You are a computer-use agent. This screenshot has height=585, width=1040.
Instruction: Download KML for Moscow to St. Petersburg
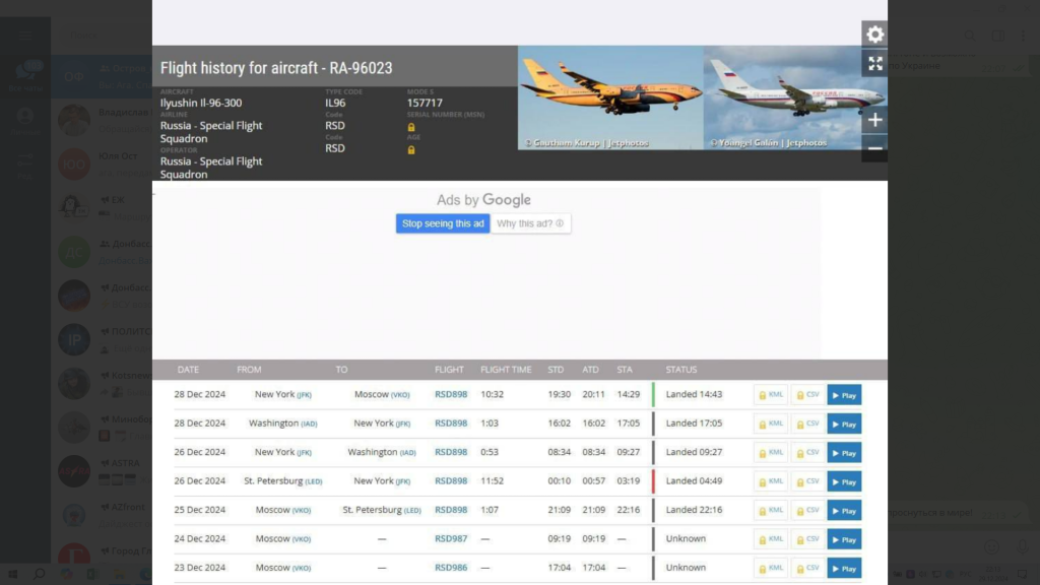771,511
